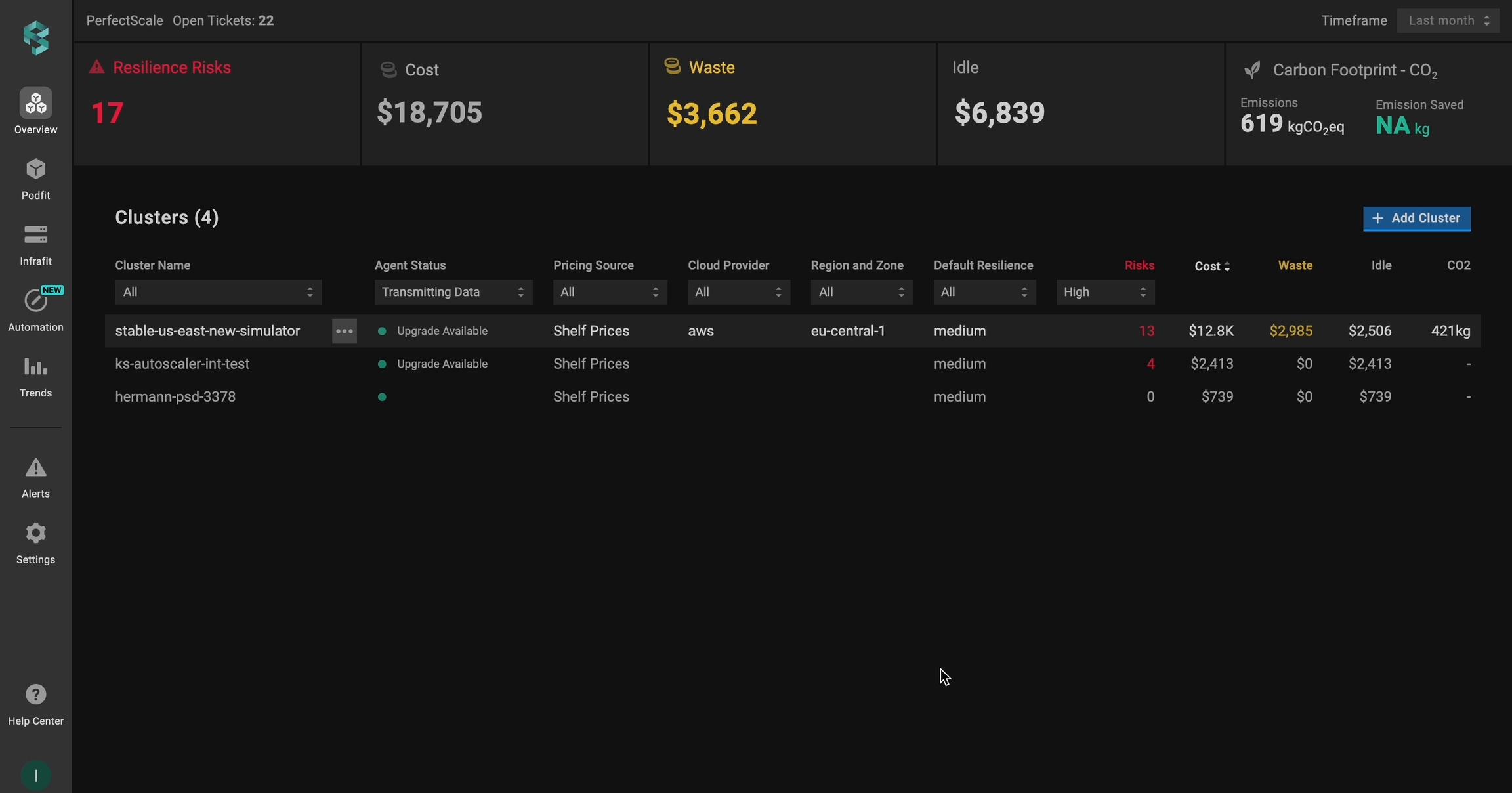Open the Podfit sidebar icon
This screenshot has width=1512, height=793.
tap(36, 170)
